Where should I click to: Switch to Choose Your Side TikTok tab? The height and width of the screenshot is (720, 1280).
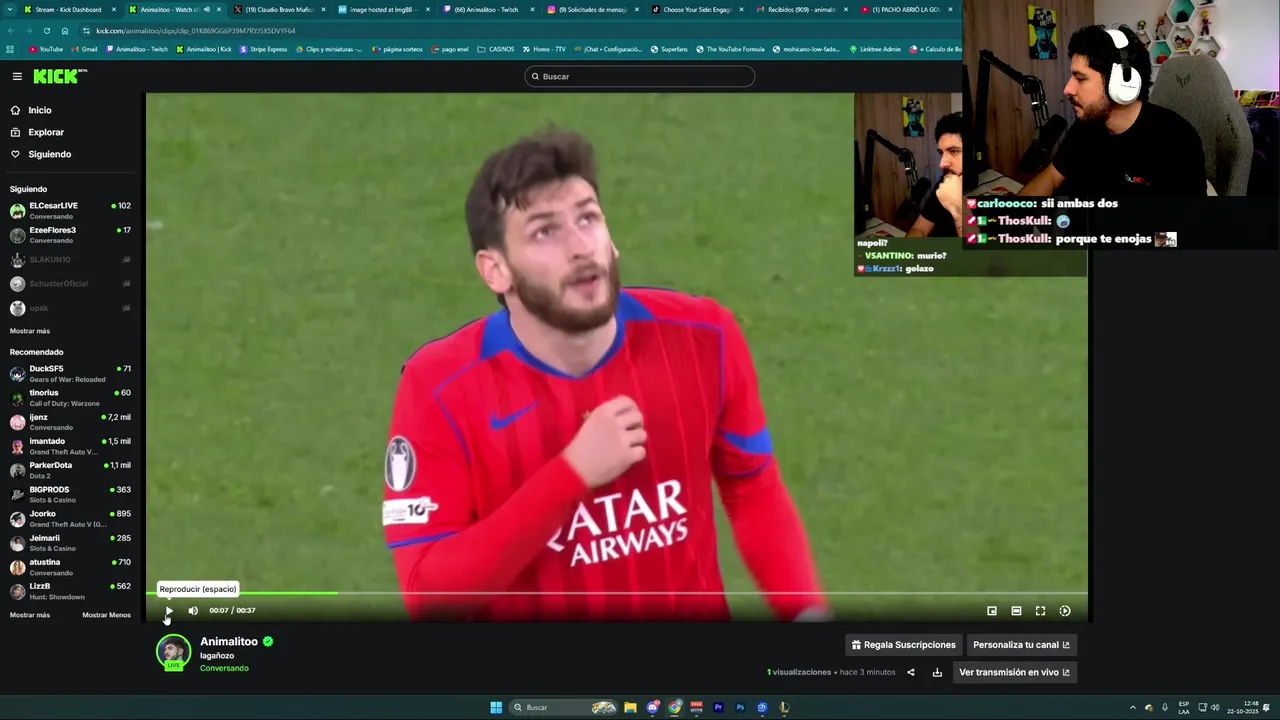(x=697, y=9)
